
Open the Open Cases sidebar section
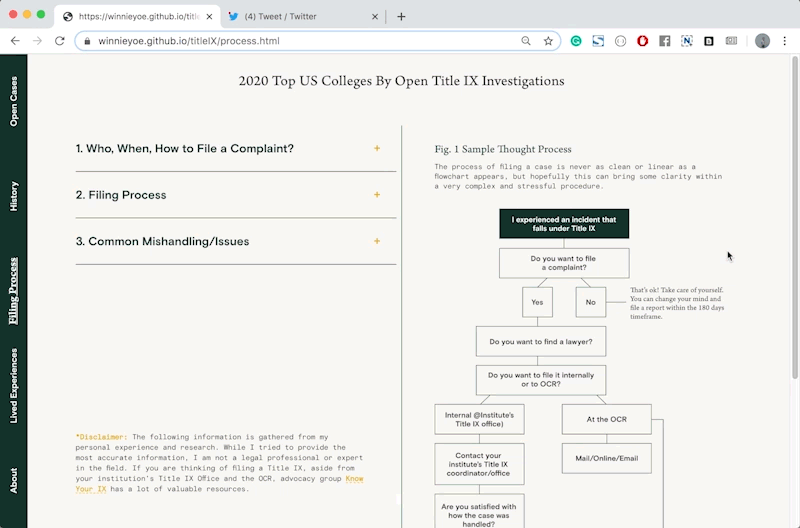(x=14, y=101)
